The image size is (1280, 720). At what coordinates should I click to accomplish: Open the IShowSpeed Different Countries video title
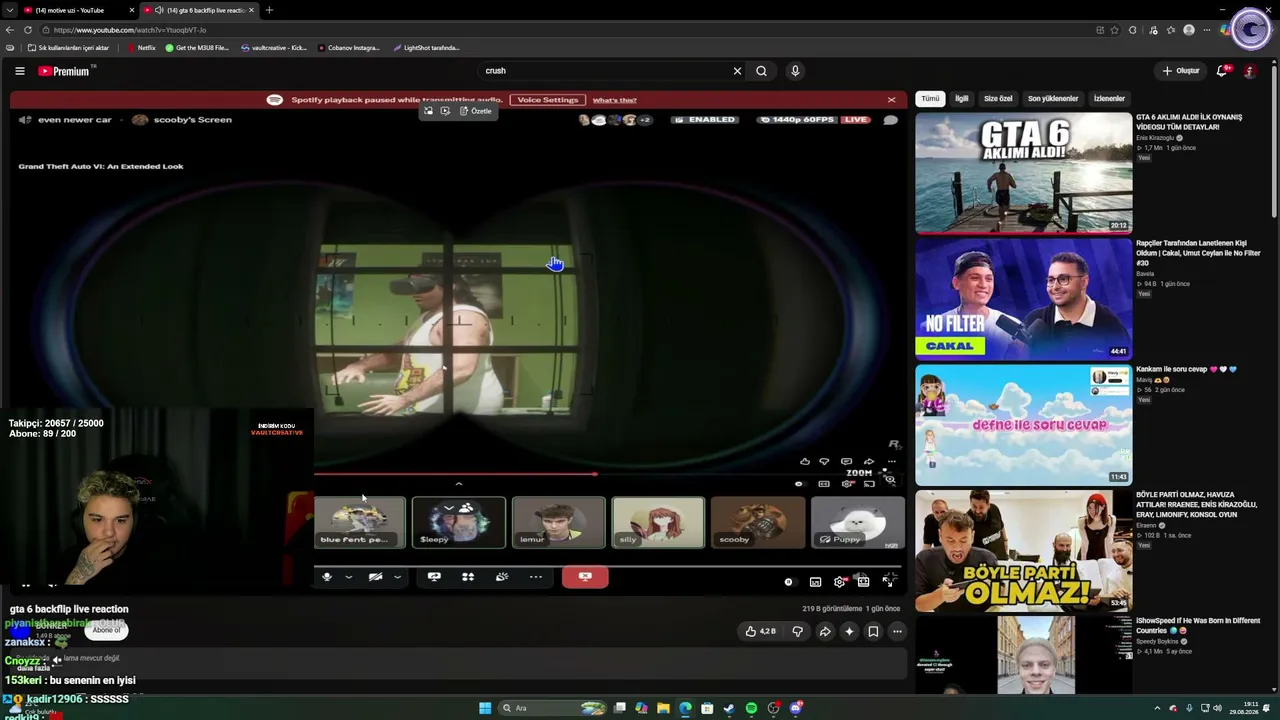coord(1198,626)
